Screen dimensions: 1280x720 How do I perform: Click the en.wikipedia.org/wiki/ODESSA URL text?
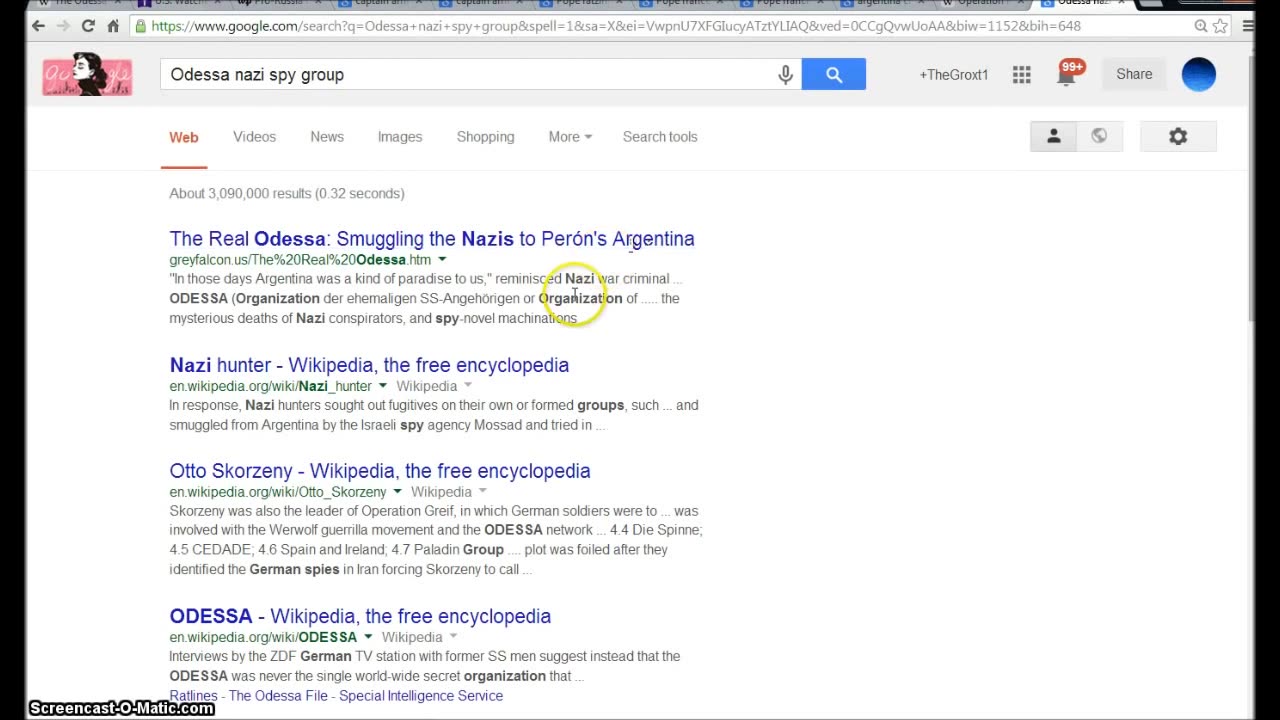coord(263,637)
